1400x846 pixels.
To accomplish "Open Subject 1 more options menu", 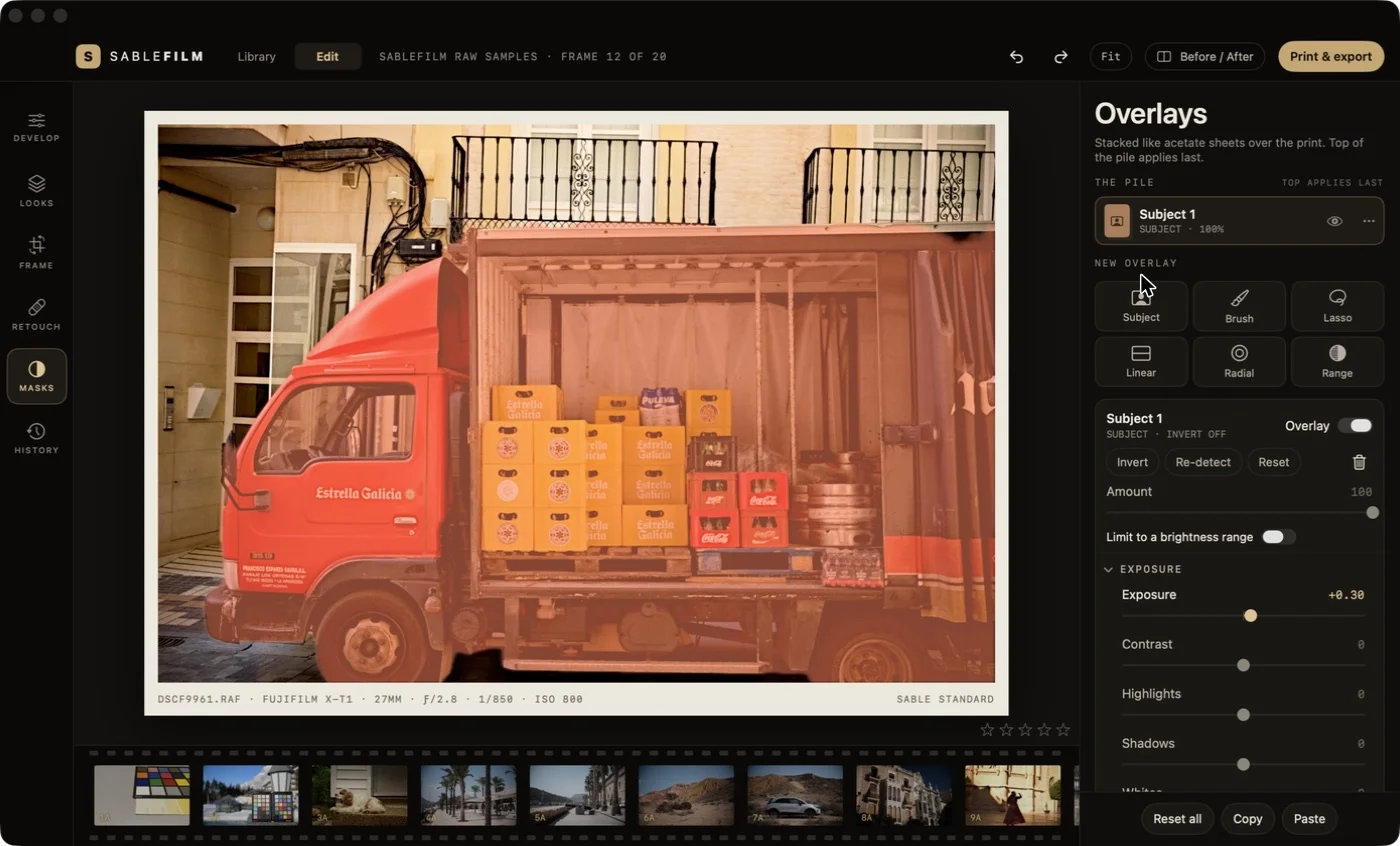I will 1368,221.
